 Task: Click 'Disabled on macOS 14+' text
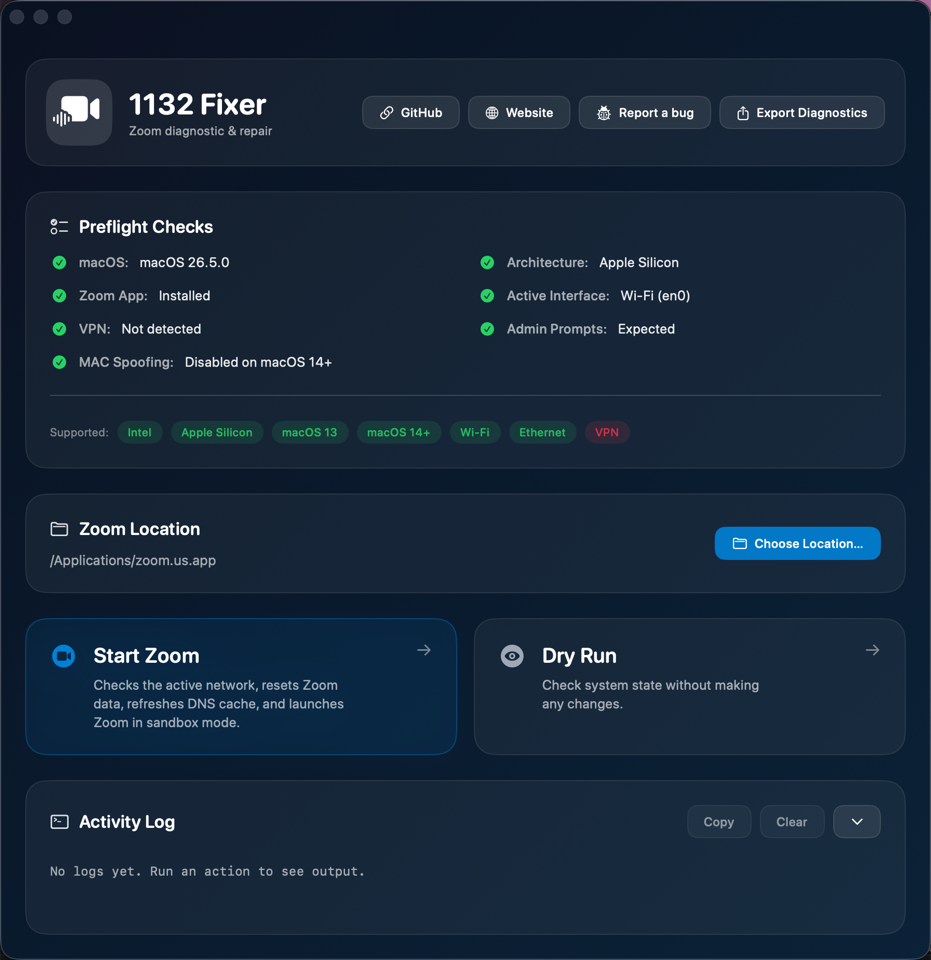[258, 362]
